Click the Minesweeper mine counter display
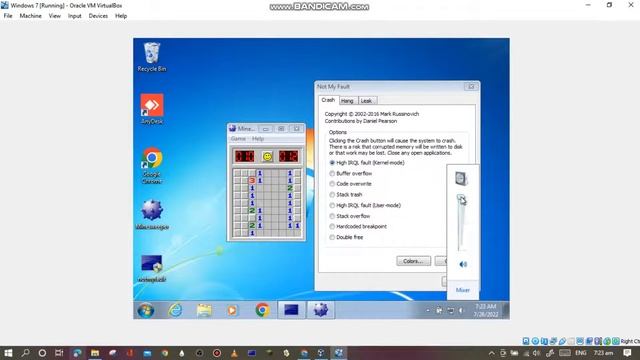The width and height of the screenshot is (640, 360). click(x=244, y=156)
